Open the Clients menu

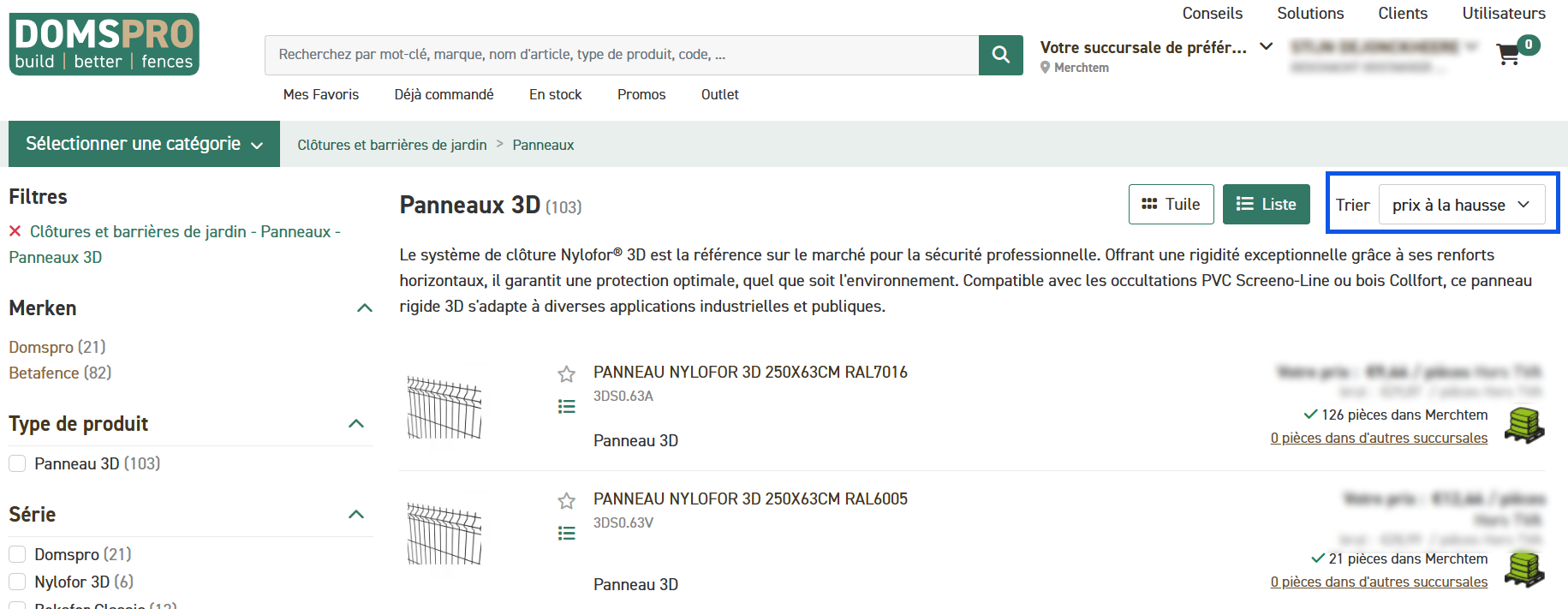pos(1403,14)
